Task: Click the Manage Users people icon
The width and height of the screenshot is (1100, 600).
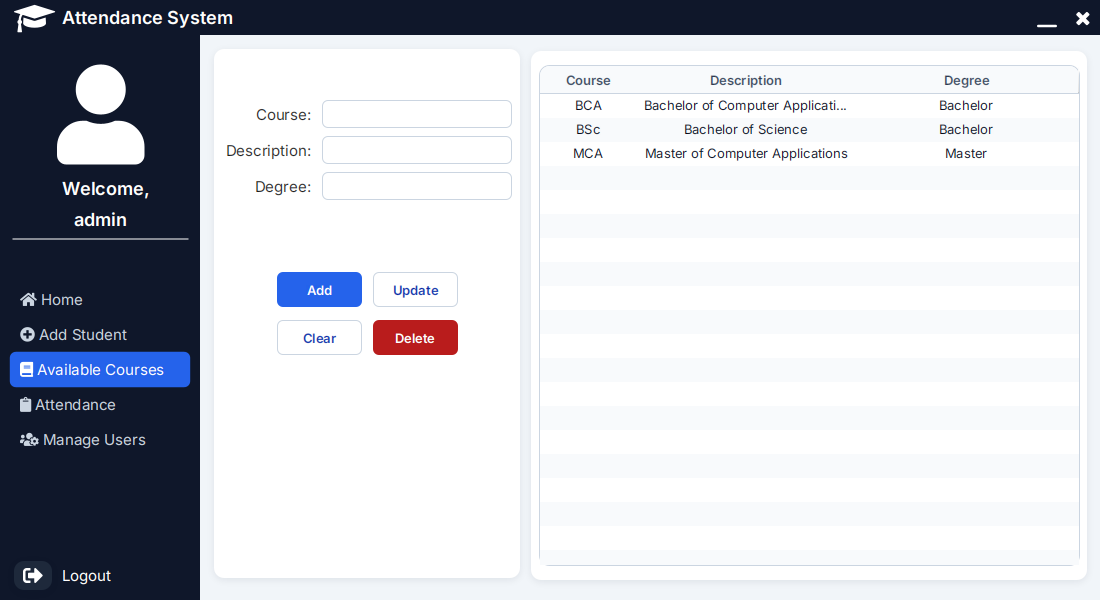Action: pyautogui.click(x=29, y=440)
